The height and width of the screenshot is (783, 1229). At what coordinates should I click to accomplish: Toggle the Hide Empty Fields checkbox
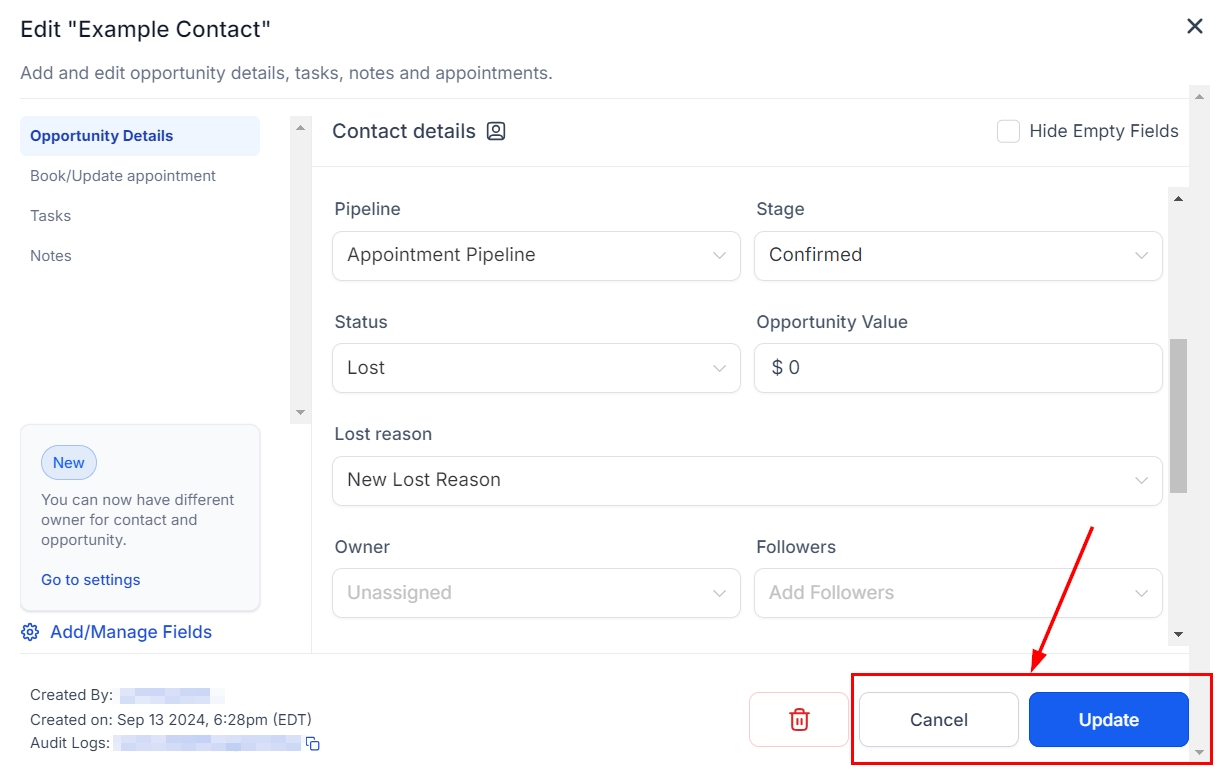point(1008,131)
